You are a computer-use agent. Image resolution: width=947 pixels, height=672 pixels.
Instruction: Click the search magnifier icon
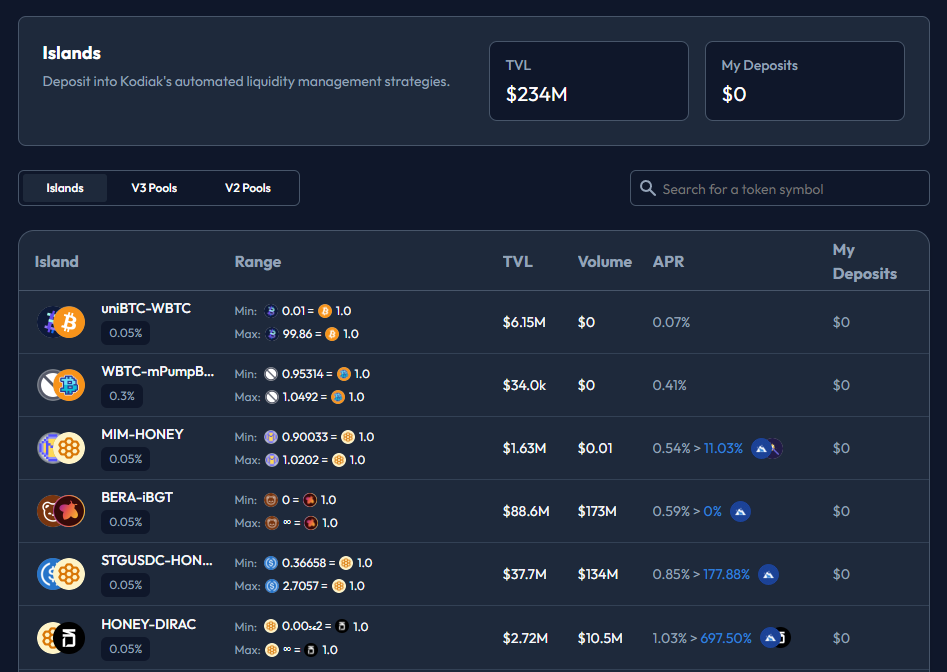pyautogui.click(x=648, y=188)
